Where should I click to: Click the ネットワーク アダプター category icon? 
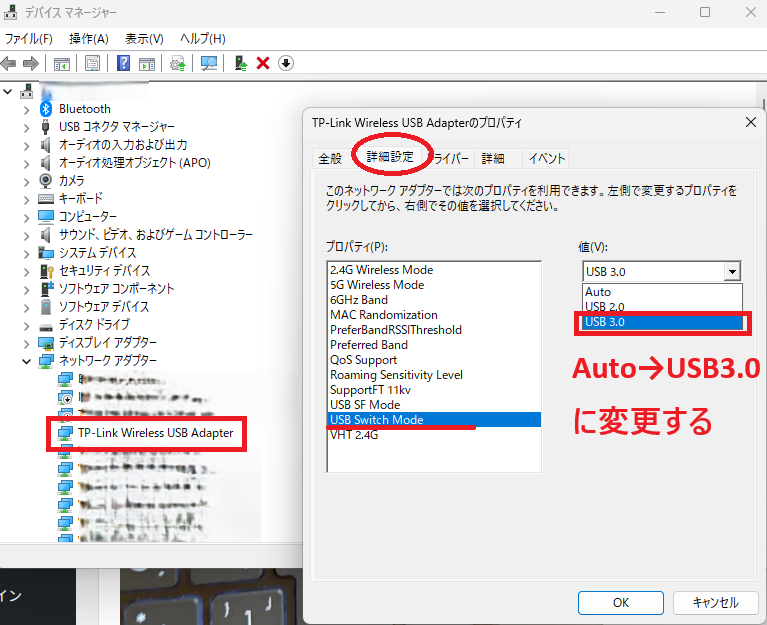click(x=46, y=361)
